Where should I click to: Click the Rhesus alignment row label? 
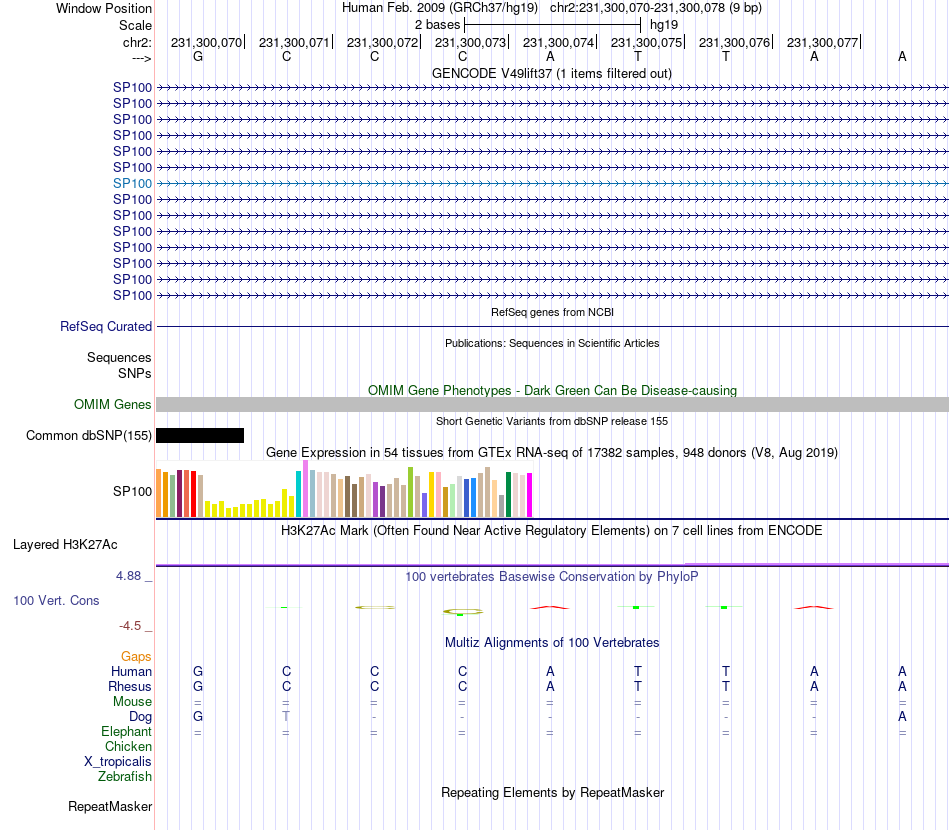[x=130, y=686]
